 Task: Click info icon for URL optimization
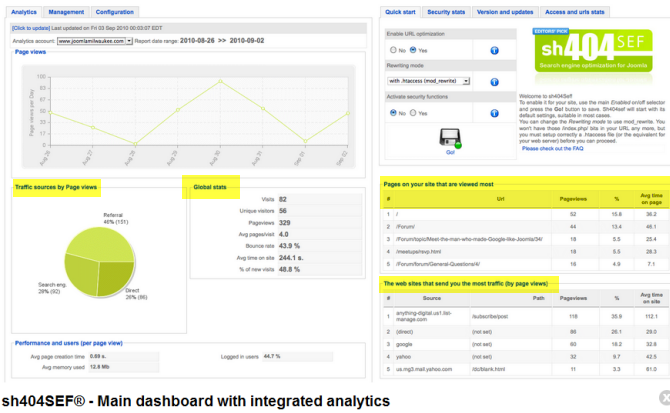[x=494, y=50]
